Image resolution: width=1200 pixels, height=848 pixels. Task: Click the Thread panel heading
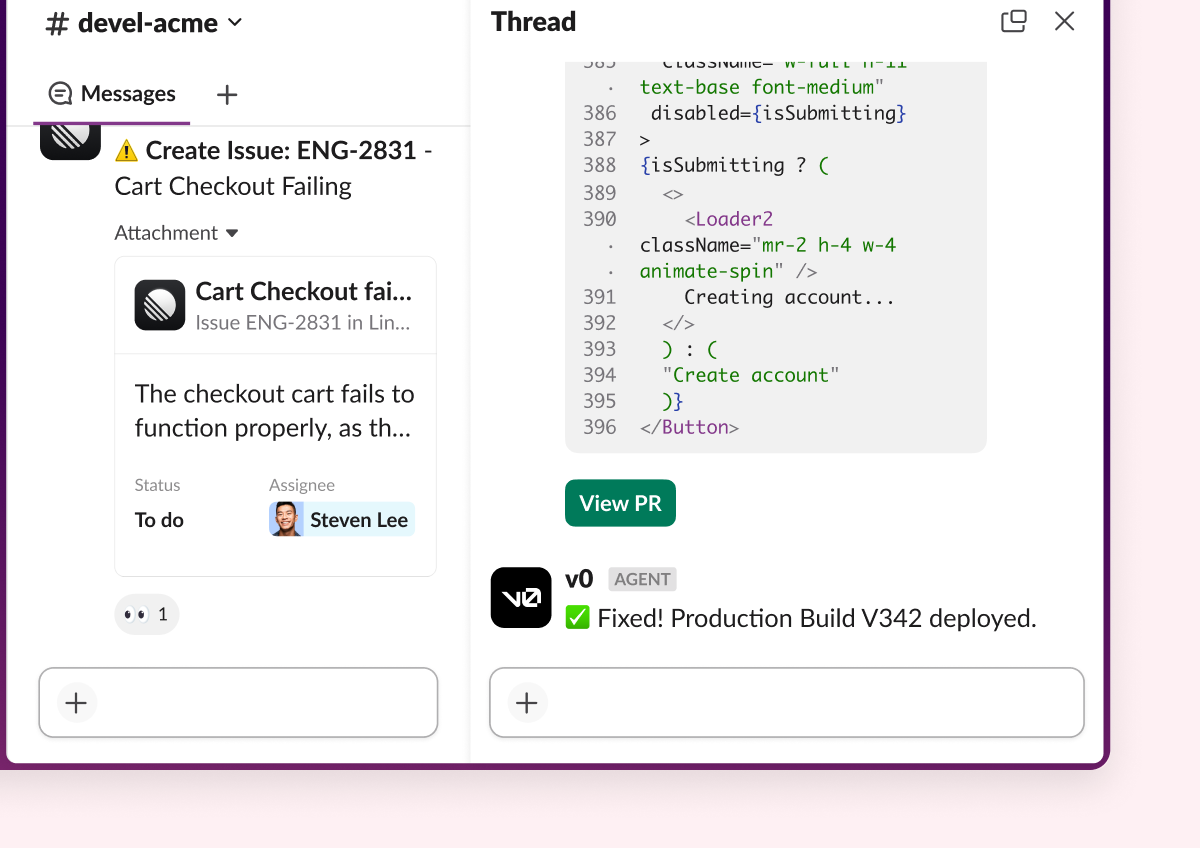[534, 21]
